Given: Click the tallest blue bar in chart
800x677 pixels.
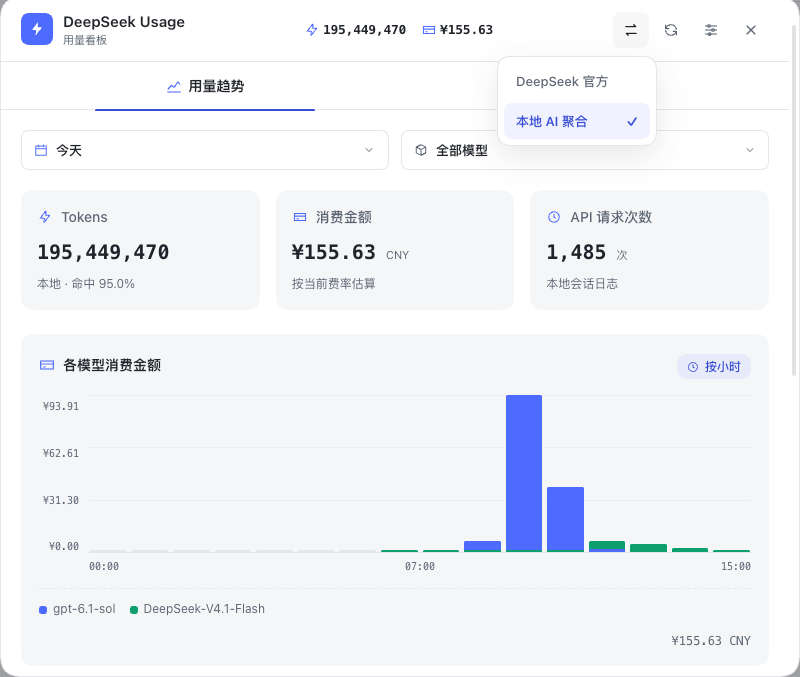Looking at the screenshot, I should 524,473.
